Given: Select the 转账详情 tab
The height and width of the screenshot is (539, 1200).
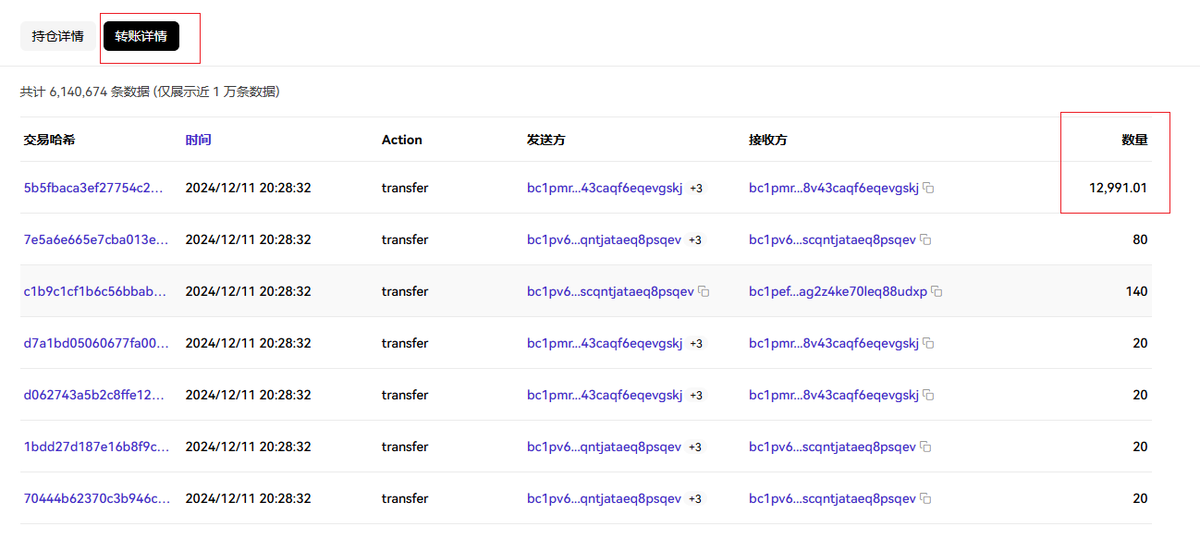Looking at the screenshot, I should coord(141,36).
